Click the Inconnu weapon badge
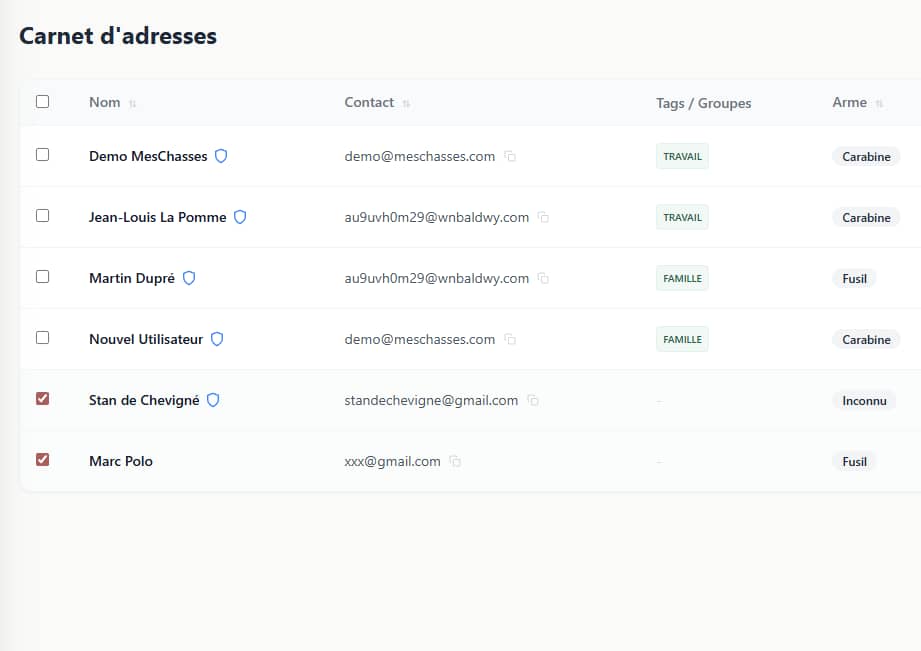 863,401
